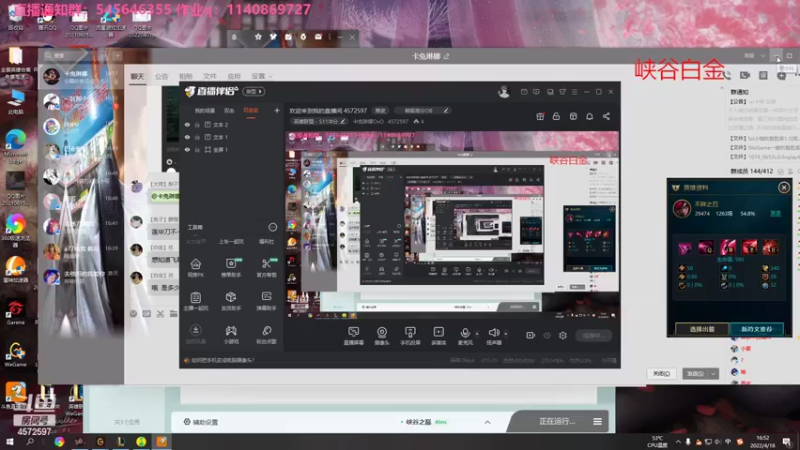Open the 辅助设置 option in WeGame bar

tap(201, 422)
